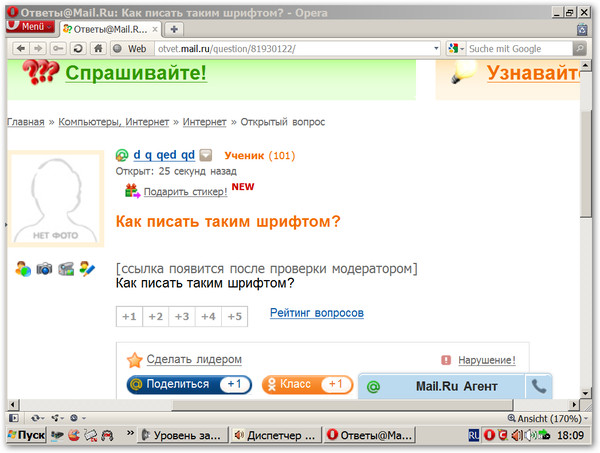Rate the question +5
The image size is (600, 453).
pyautogui.click(x=235, y=316)
